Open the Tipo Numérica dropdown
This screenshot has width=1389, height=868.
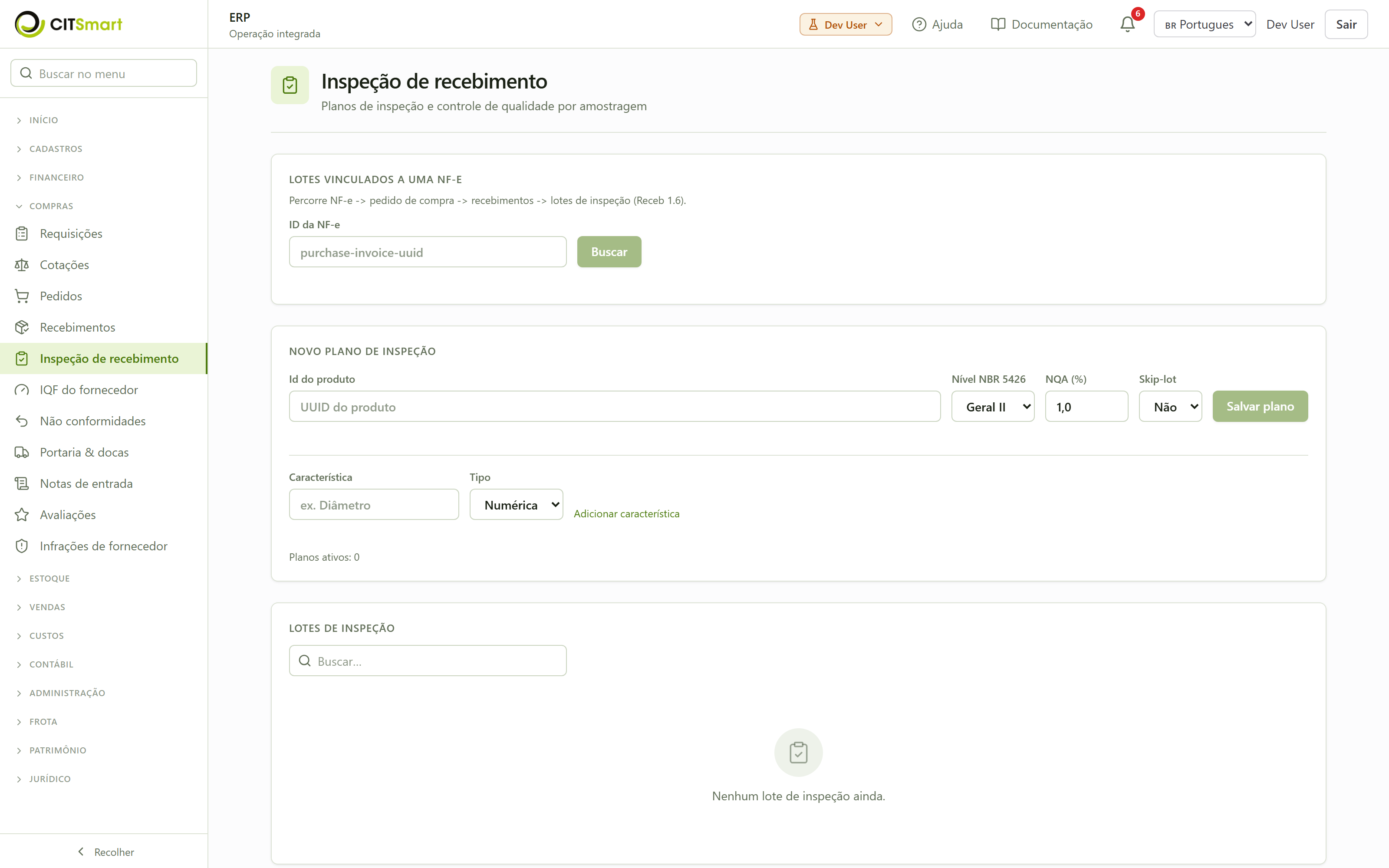[x=516, y=505]
